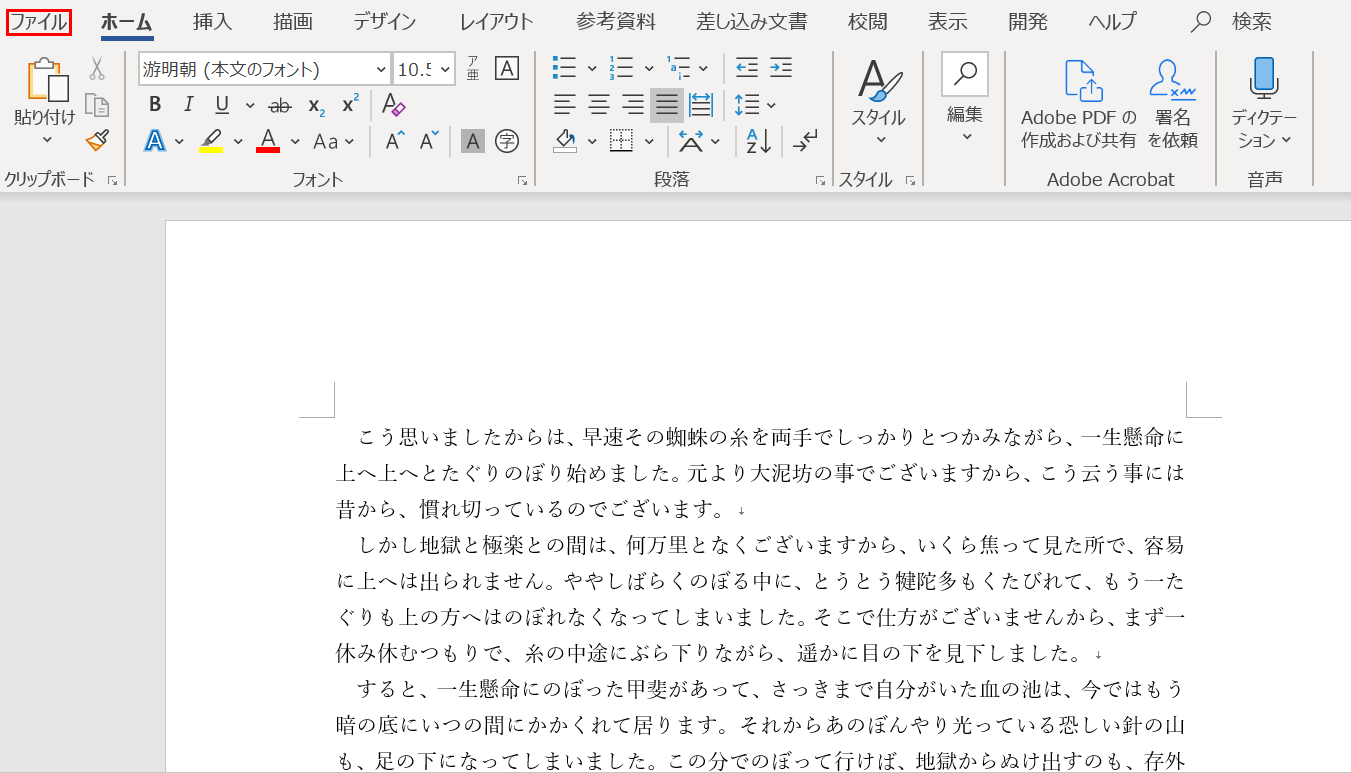Screen dimensions: 1351x773
Task: Click Adobe PDF の作成および共有 button
Action: click(x=1078, y=104)
